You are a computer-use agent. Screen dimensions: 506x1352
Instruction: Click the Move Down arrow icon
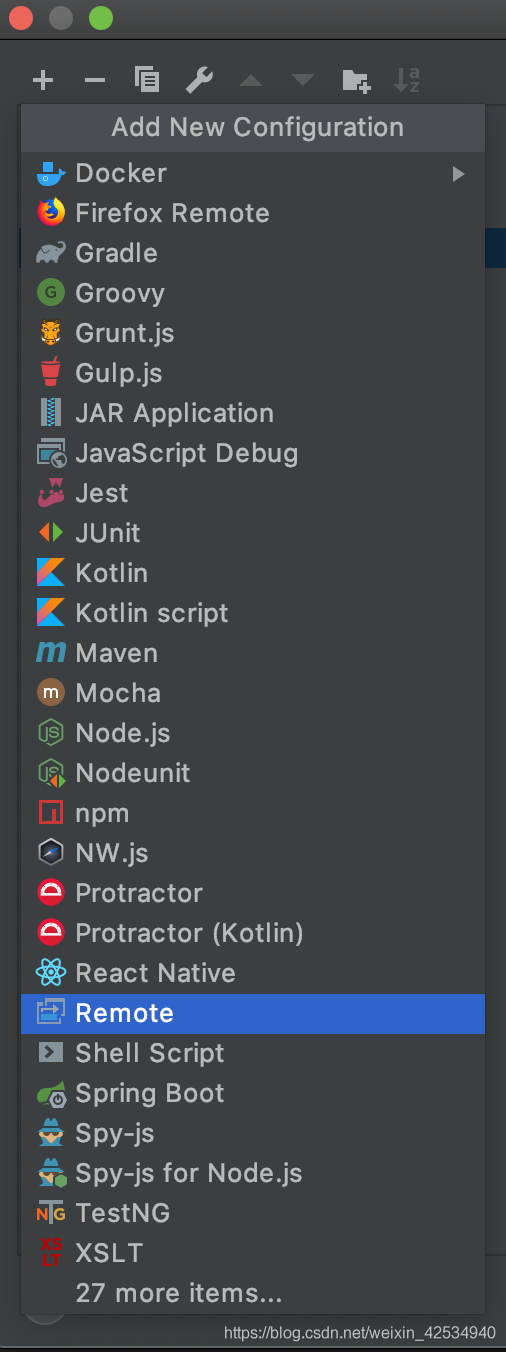click(x=303, y=81)
